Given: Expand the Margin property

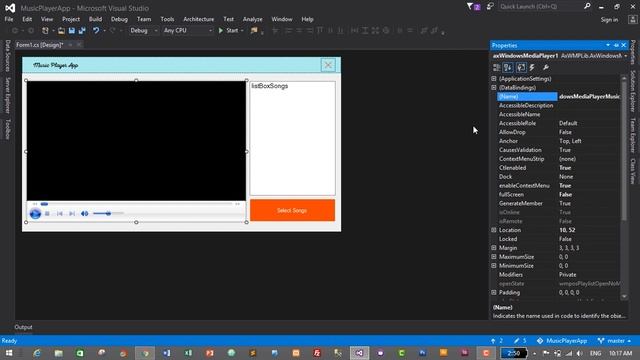Looking at the screenshot, I should (x=494, y=248).
